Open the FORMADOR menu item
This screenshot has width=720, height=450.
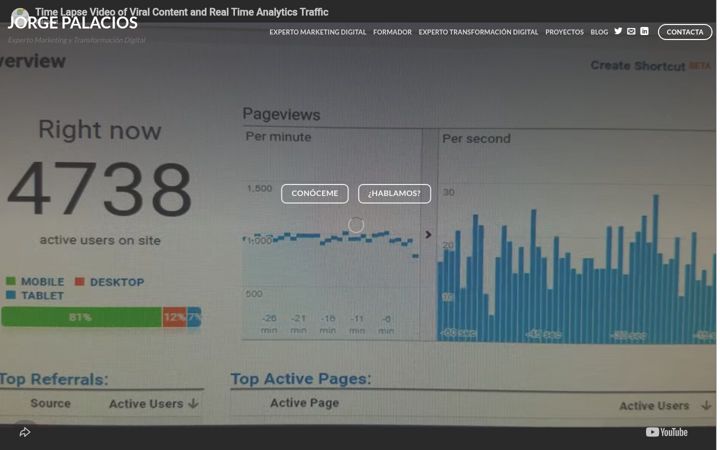pos(392,32)
